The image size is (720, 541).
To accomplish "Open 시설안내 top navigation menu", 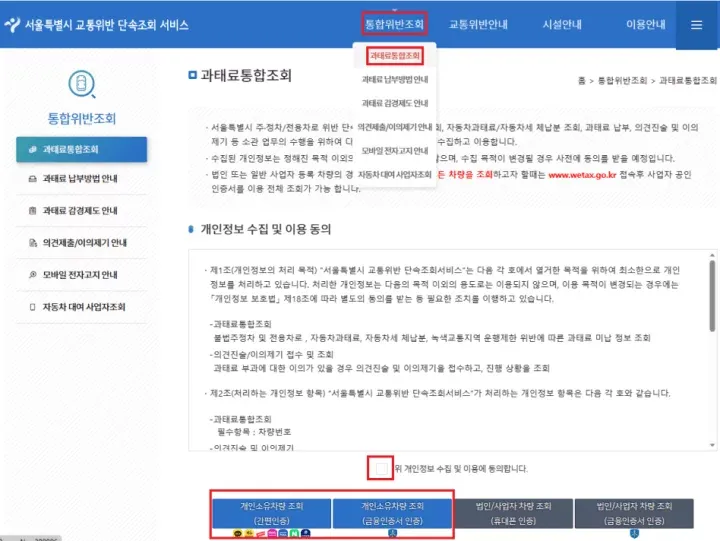I will [x=562, y=24].
